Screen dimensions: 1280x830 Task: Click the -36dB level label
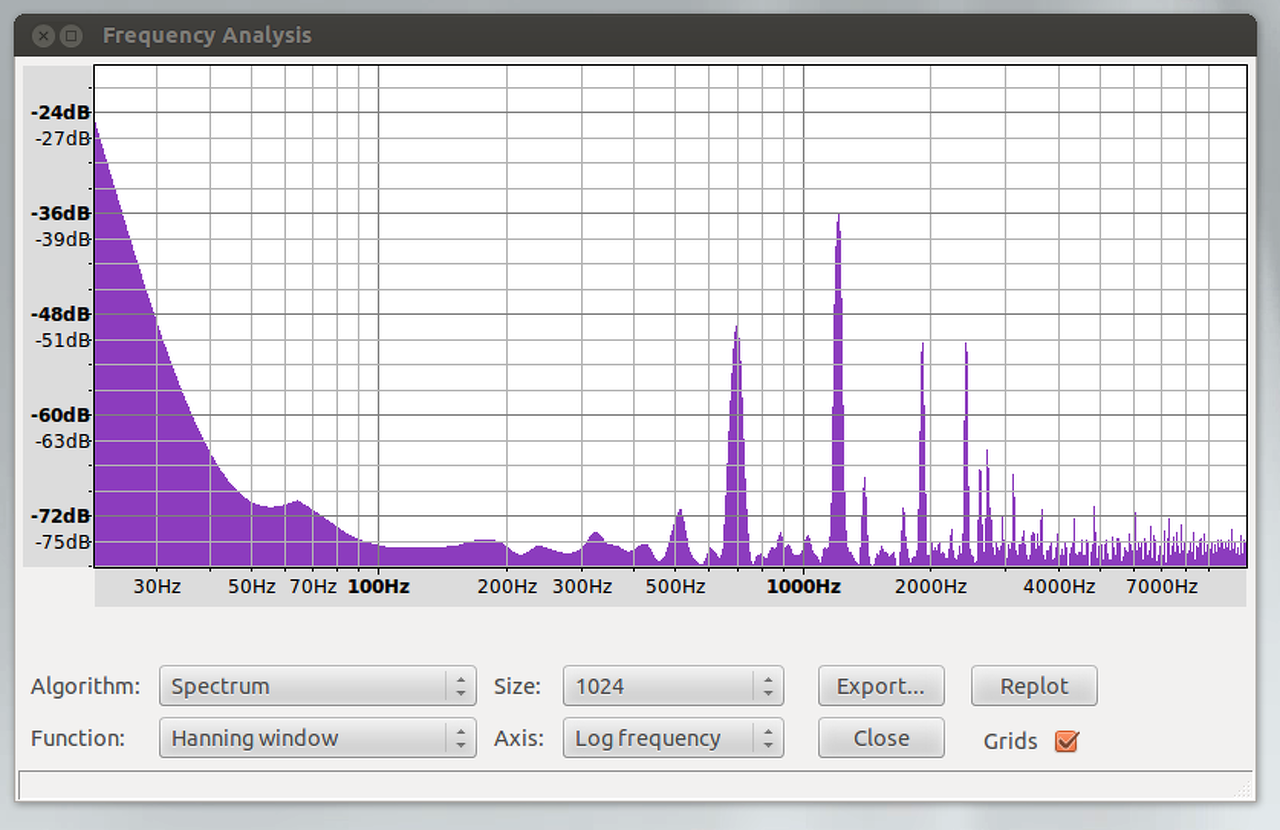point(60,213)
